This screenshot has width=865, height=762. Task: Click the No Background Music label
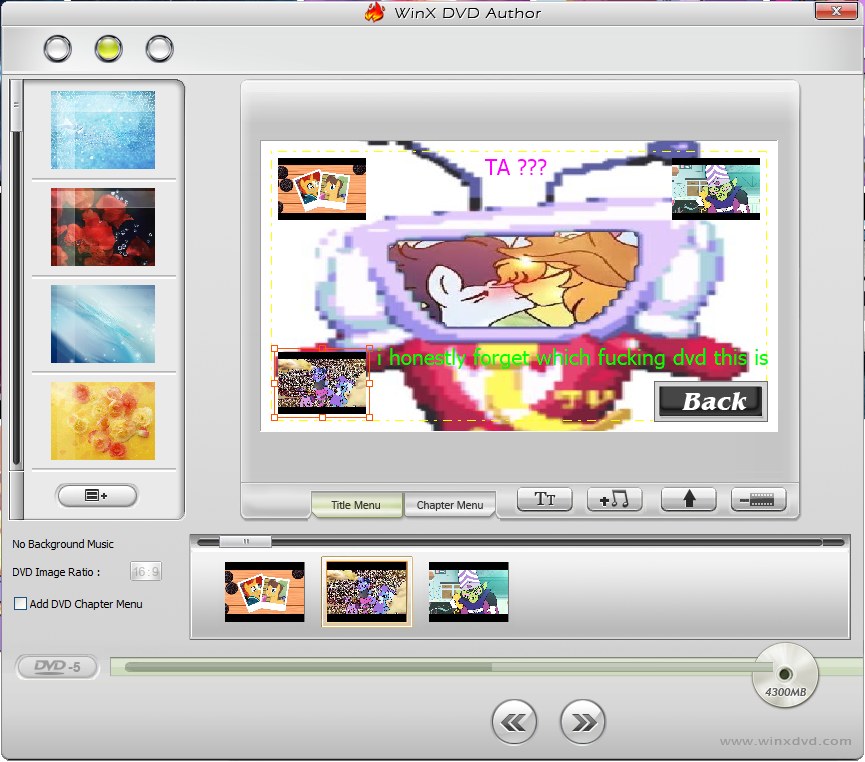point(63,544)
